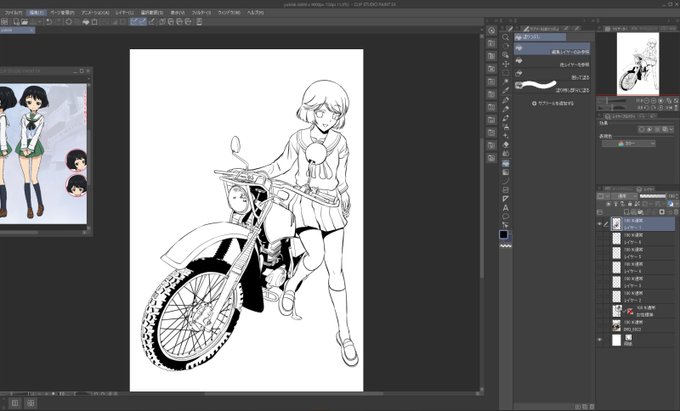Image resolution: width=680 pixels, height=411 pixels.
Task: Click the Navigator zoom slider
Action: pyautogui.click(x=612, y=101)
